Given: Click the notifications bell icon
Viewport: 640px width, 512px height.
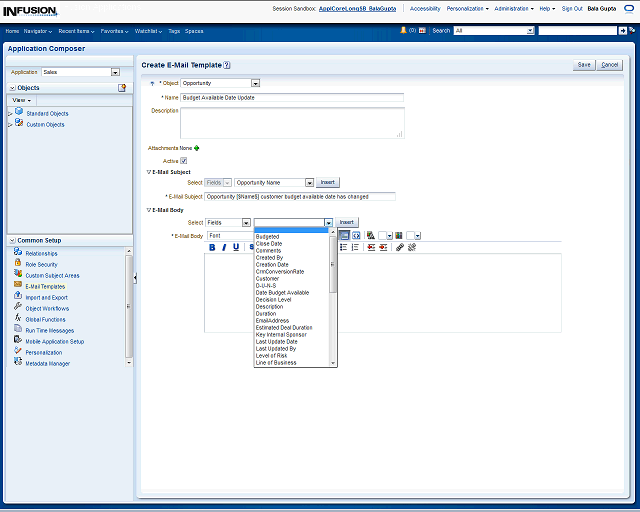Looking at the screenshot, I should point(403,31).
